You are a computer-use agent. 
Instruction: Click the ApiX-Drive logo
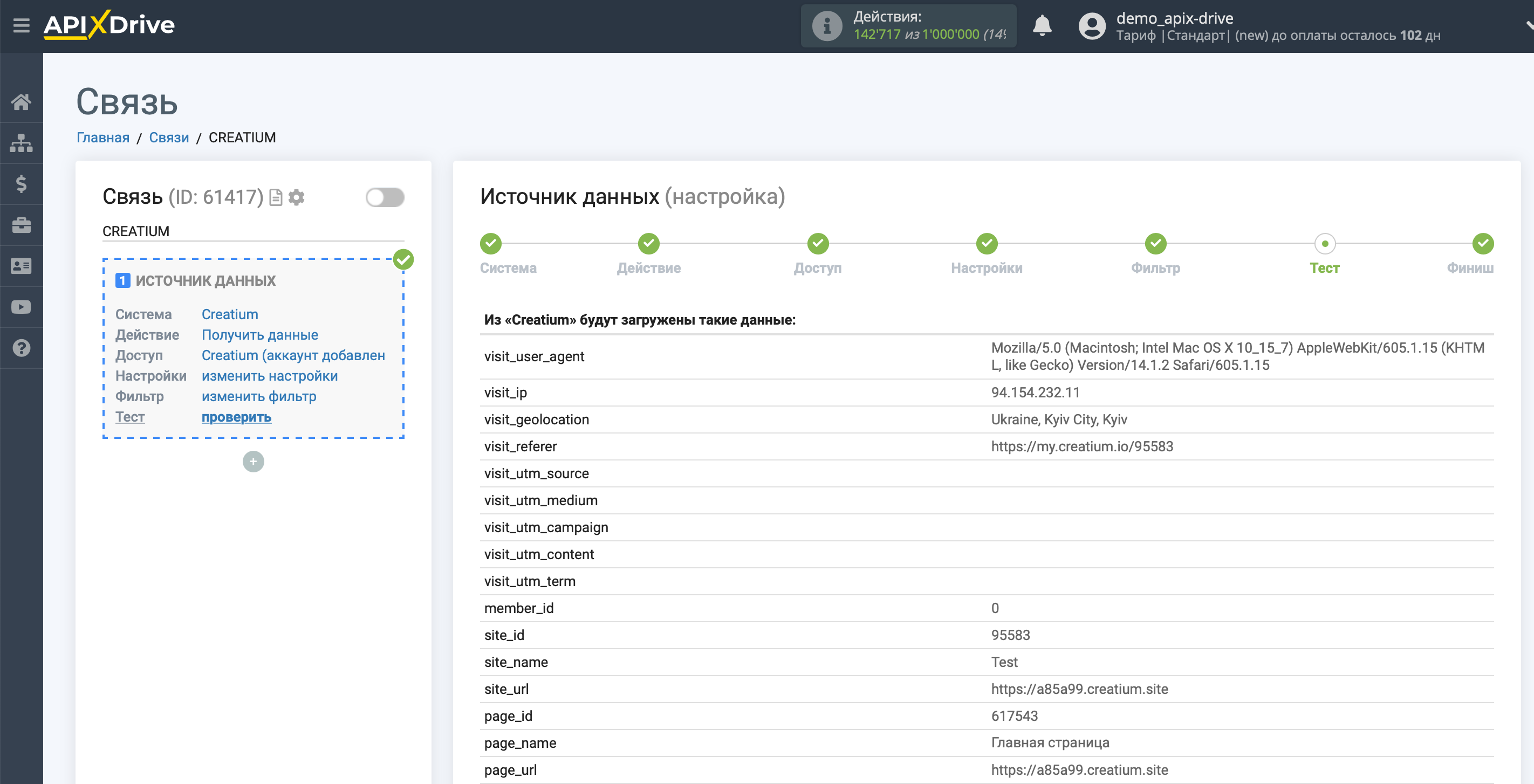pyautogui.click(x=109, y=25)
